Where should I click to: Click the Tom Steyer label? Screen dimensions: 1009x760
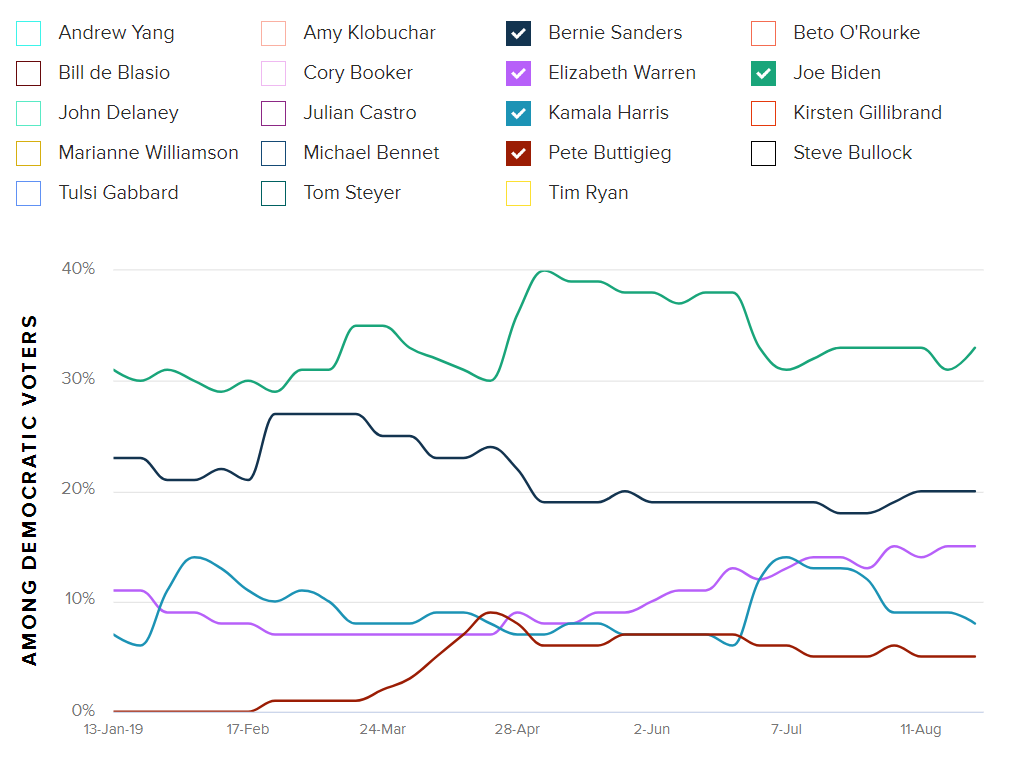tap(352, 193)
